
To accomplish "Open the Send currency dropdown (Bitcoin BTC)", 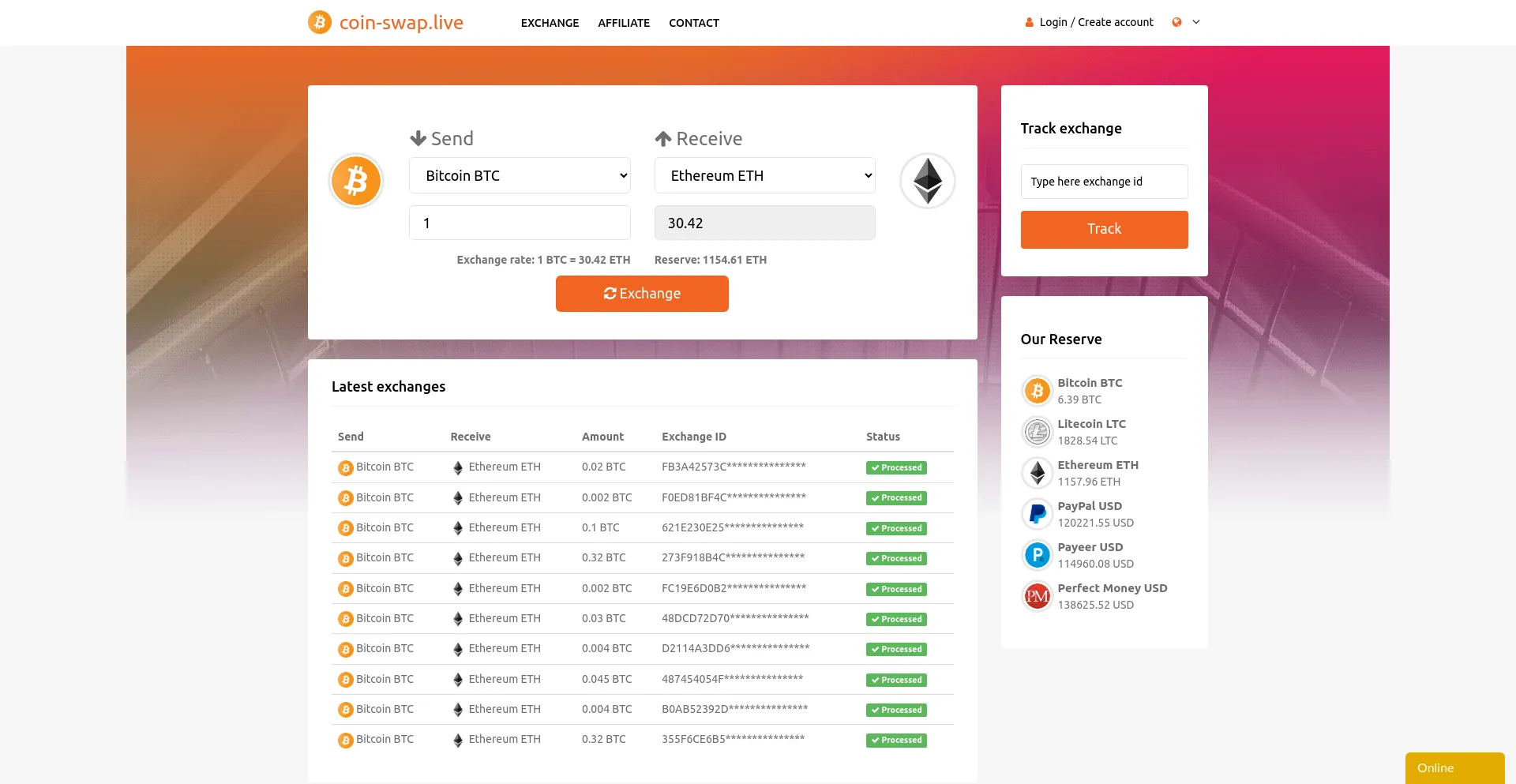I will tap(520, 175).
